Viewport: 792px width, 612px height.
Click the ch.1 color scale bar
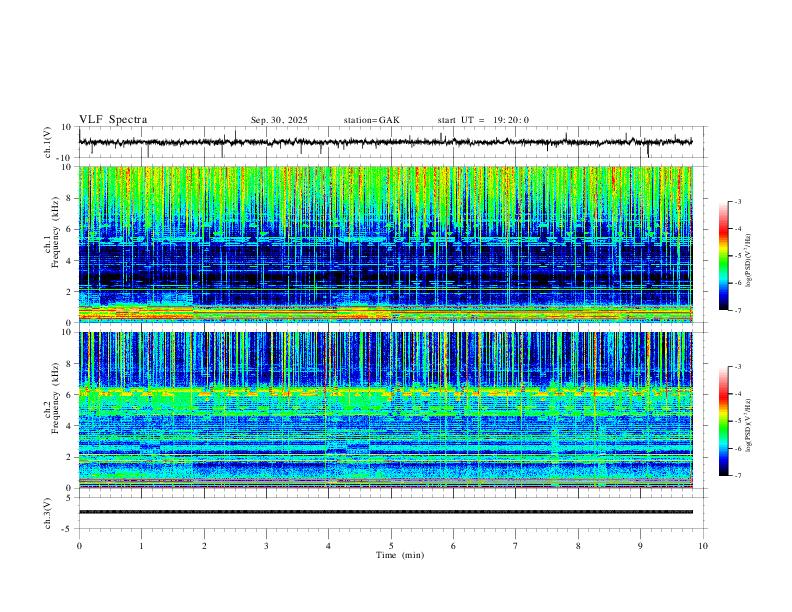[x=723, y=256]
